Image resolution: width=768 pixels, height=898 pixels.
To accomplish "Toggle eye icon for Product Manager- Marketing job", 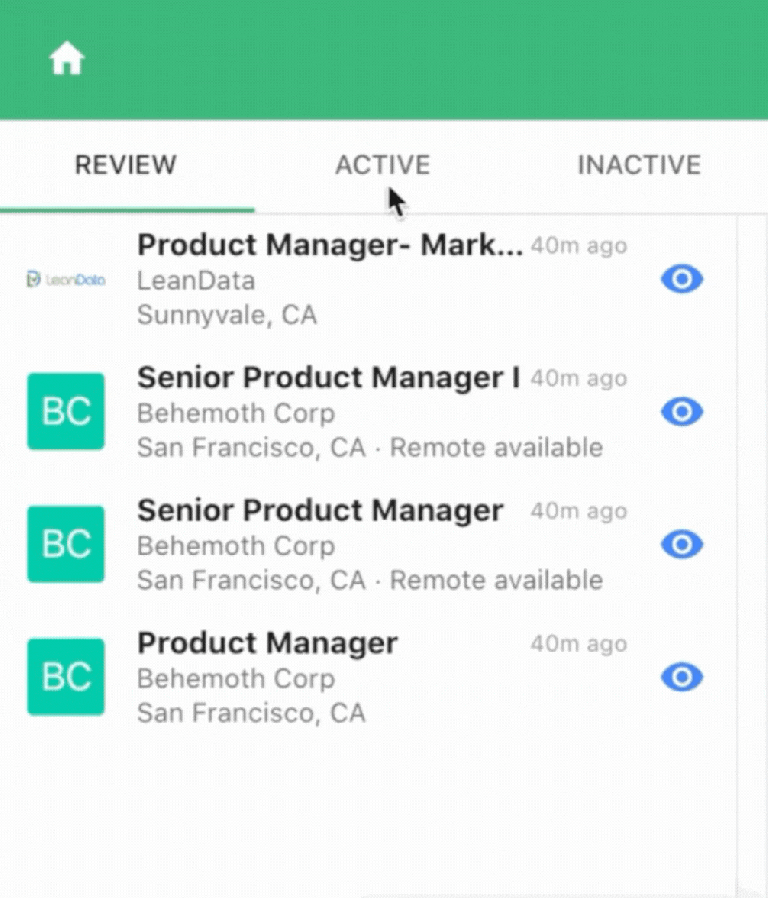I will click(682, 280).
